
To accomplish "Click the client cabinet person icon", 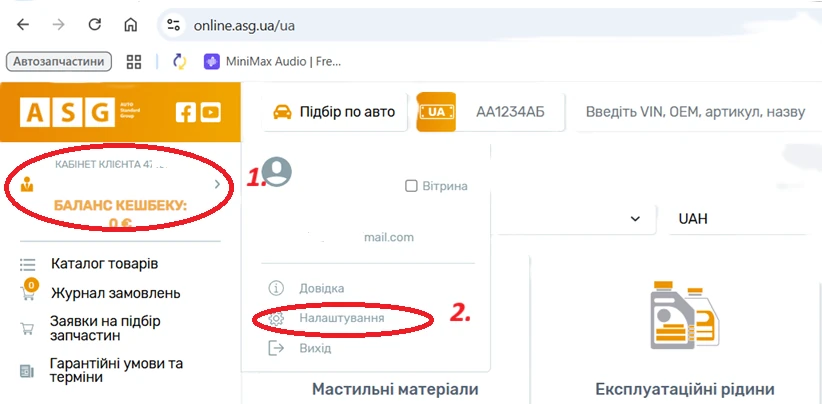I will 27,184.
